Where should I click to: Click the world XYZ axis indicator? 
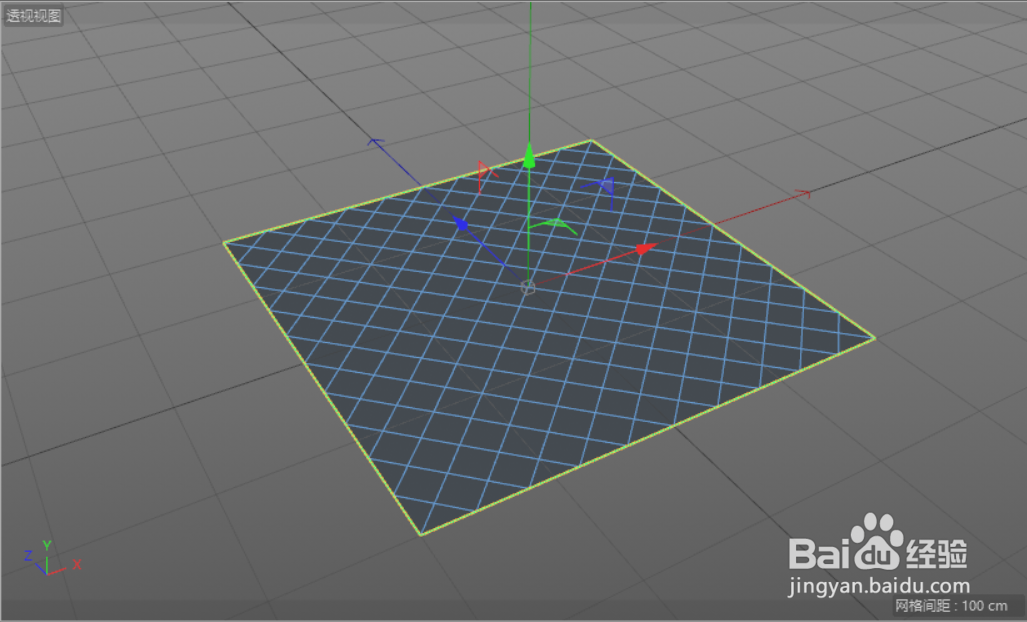52,559
